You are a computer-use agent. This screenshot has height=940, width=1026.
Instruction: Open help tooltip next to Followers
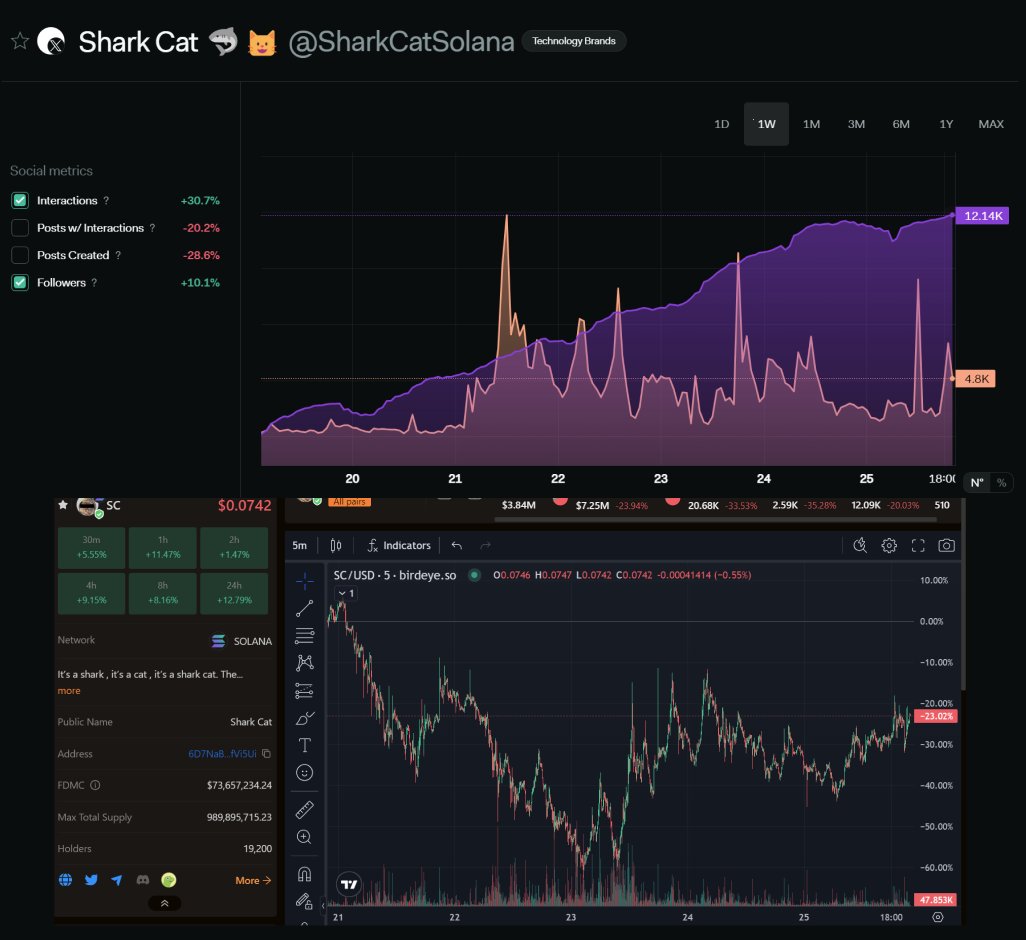94,283
